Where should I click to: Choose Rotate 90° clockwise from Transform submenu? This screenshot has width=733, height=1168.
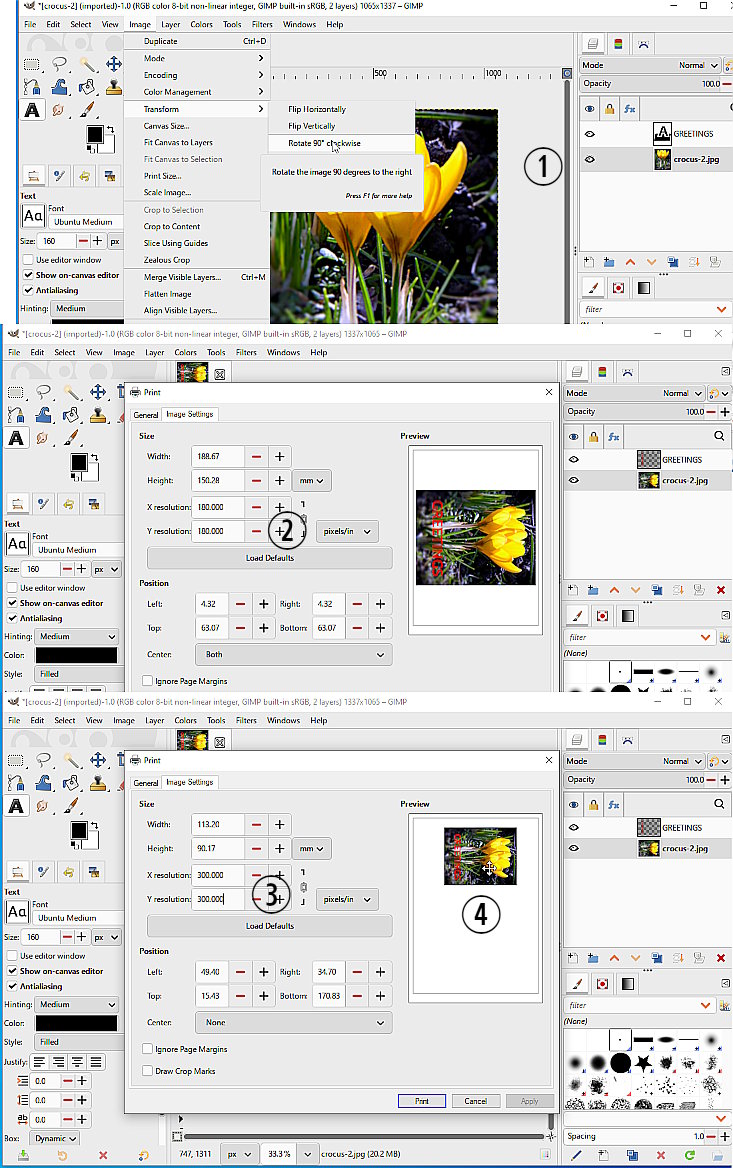[x=325, y=143]
